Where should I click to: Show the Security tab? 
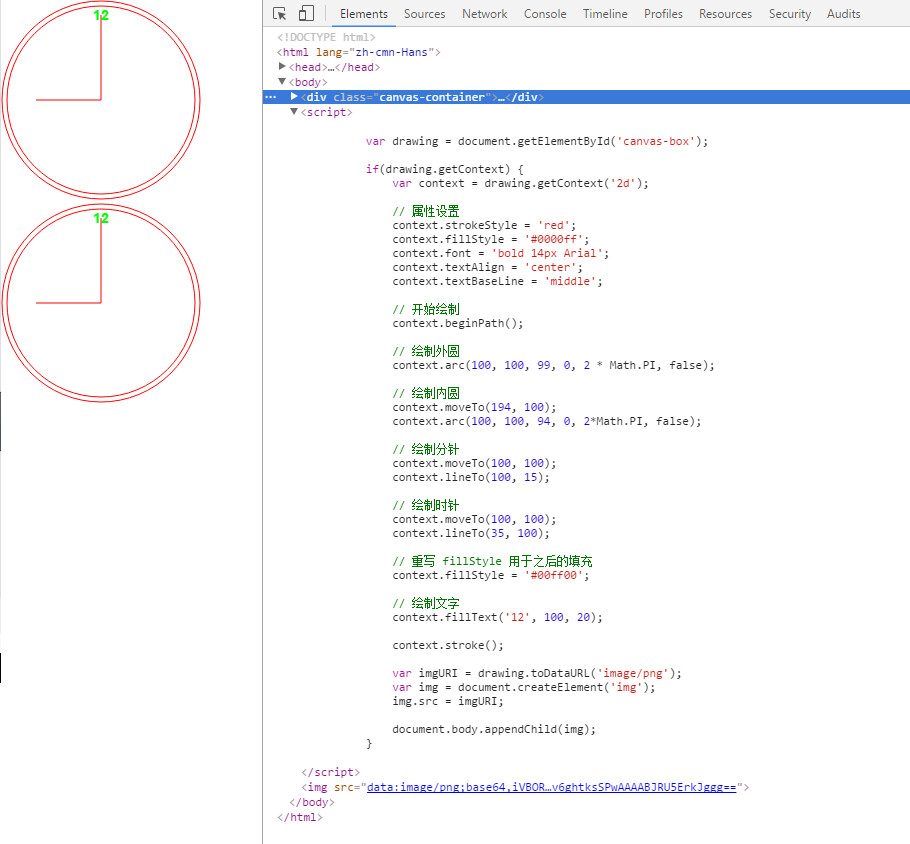pyautogui.click(x=789, y=14)
